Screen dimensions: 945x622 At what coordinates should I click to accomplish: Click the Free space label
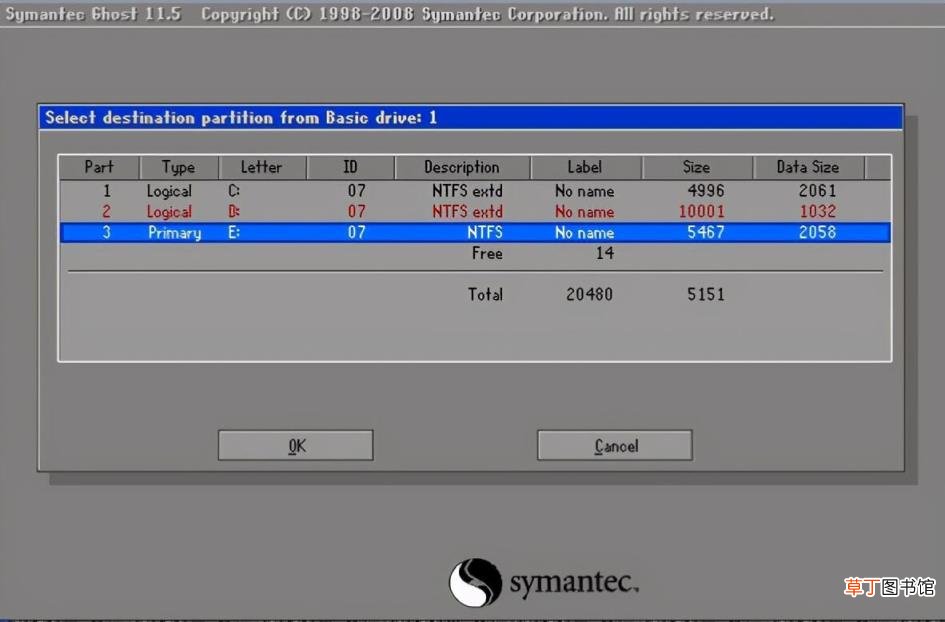pyautogui.click(x=487, y=253)
